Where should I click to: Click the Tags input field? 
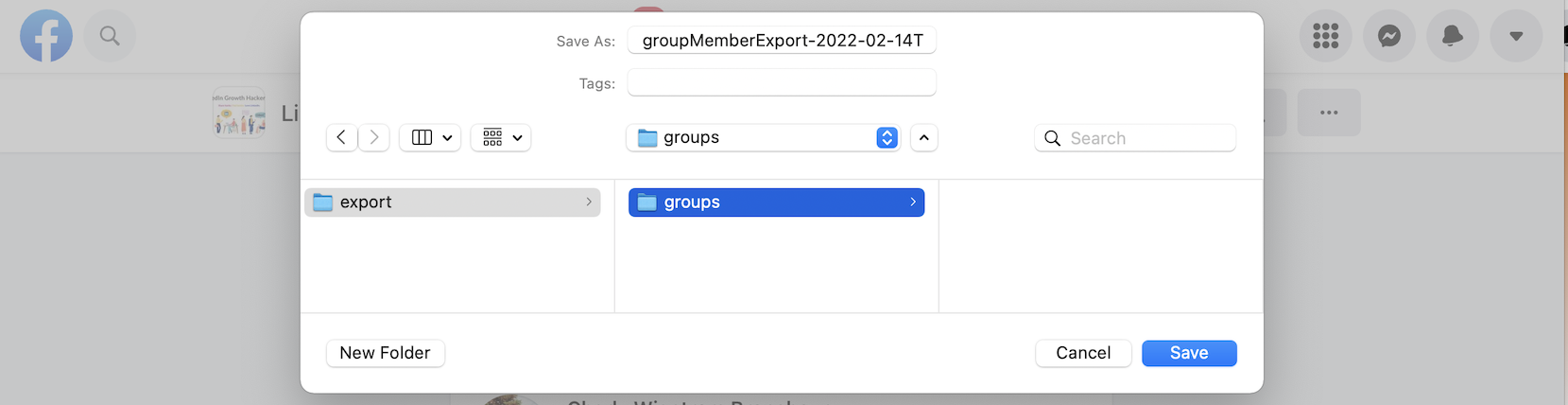(782, 83)
